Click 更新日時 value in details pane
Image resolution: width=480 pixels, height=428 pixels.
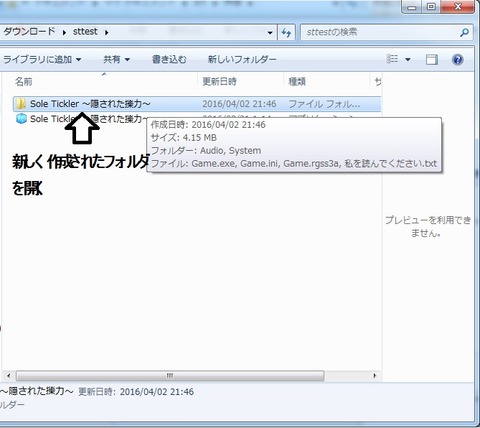click(157, 392)
